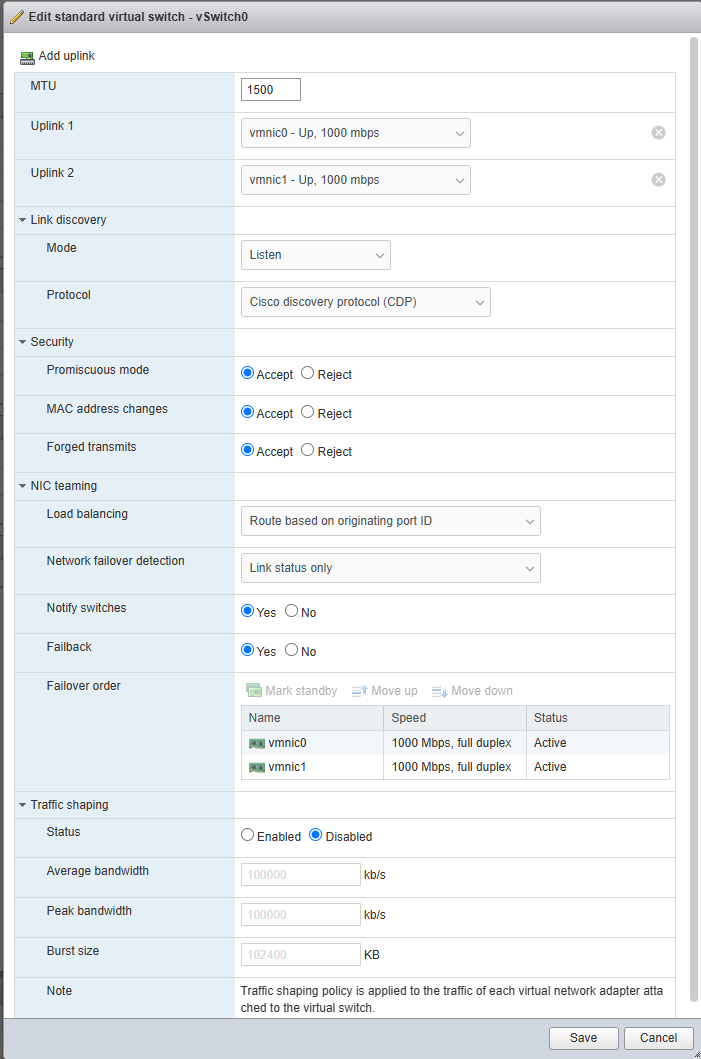Viewport: 701px width, 1059px height.
Task: Open the Link discovery Protocol dropdown
Action: [x=365, y=302]
